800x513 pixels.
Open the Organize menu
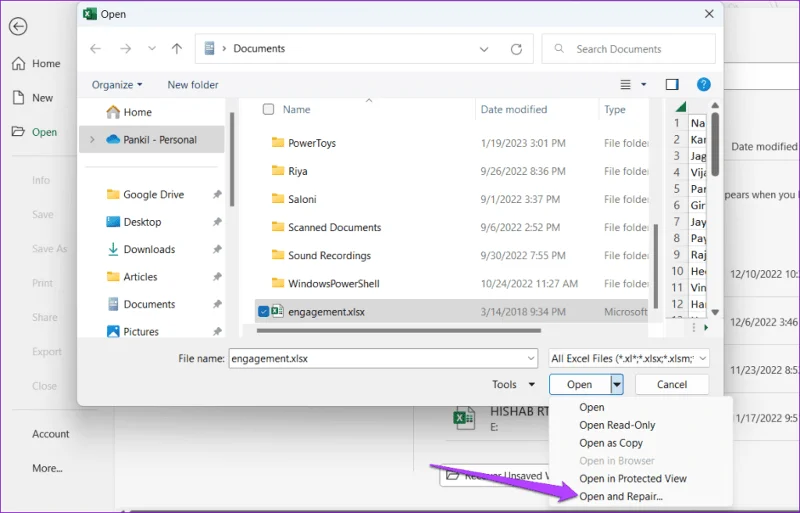[x=117, y=85]
